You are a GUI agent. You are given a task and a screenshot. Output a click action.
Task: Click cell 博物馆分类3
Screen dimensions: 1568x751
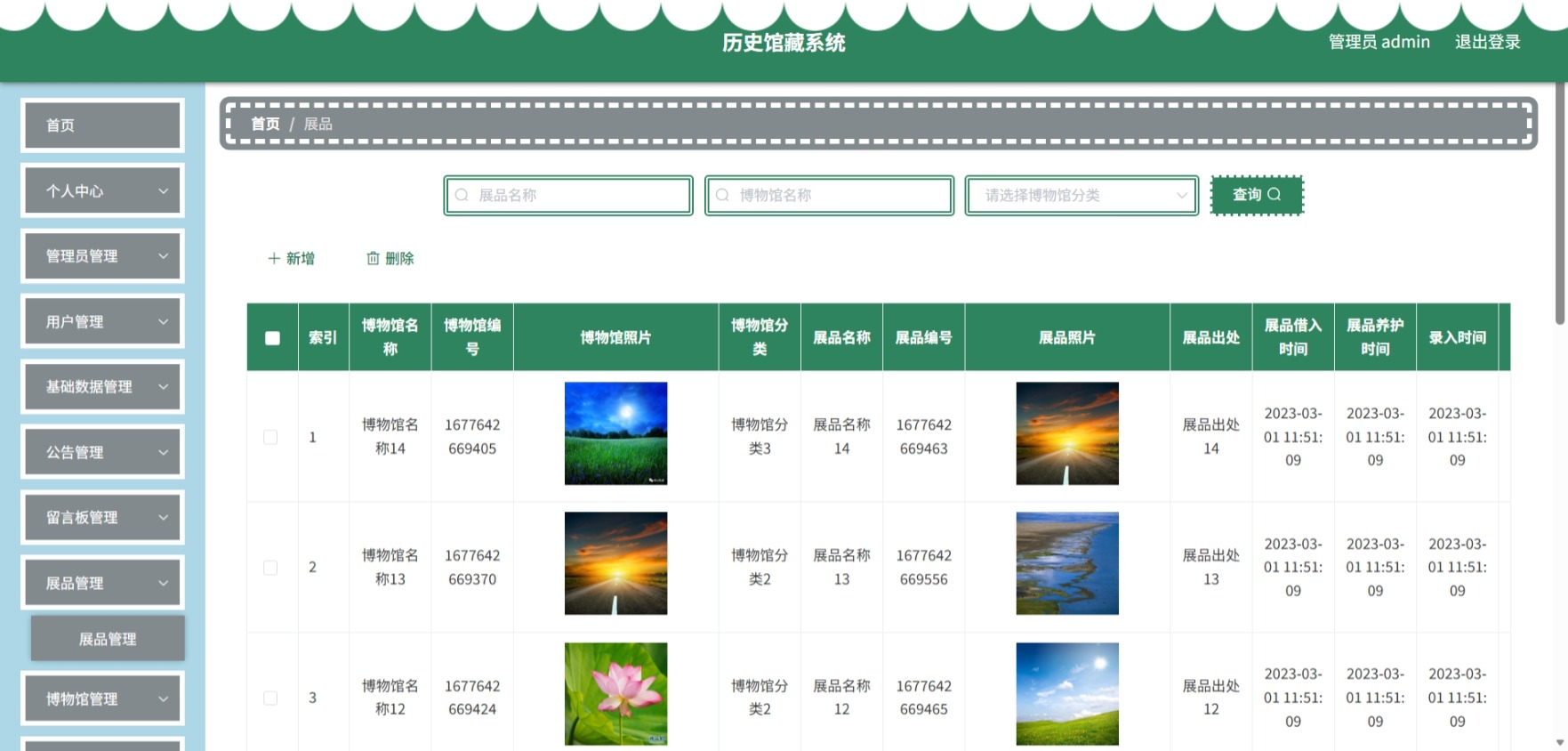point(760,437)
